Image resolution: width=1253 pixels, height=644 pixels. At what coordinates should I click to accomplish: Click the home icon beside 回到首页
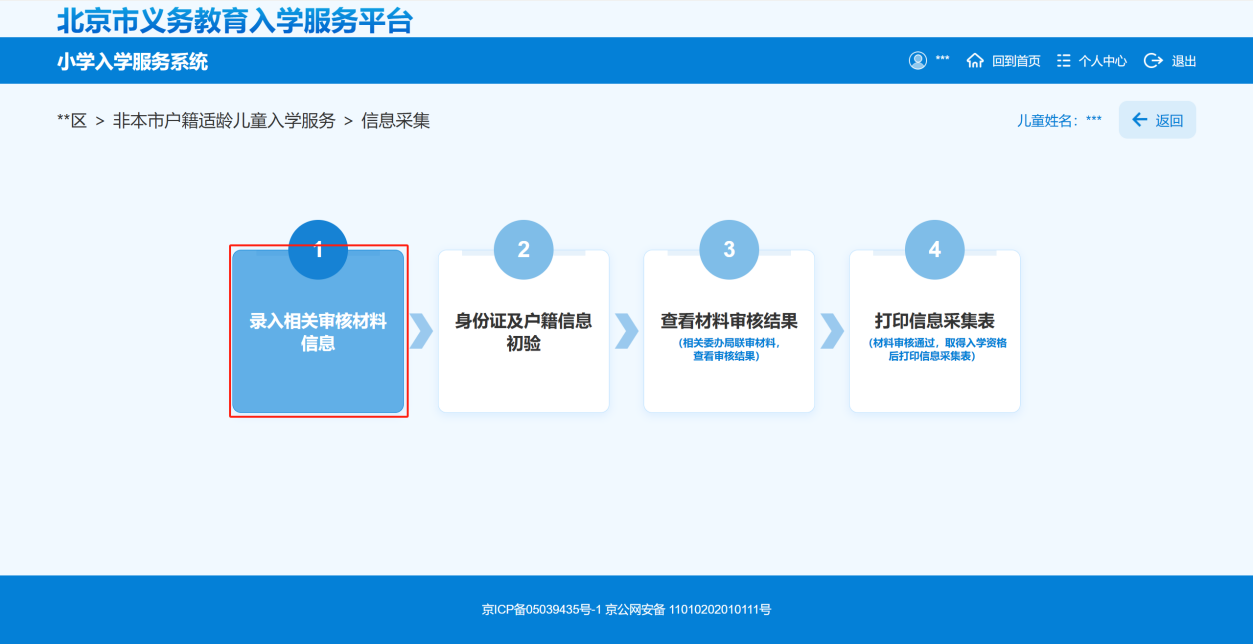coord(976,61)
